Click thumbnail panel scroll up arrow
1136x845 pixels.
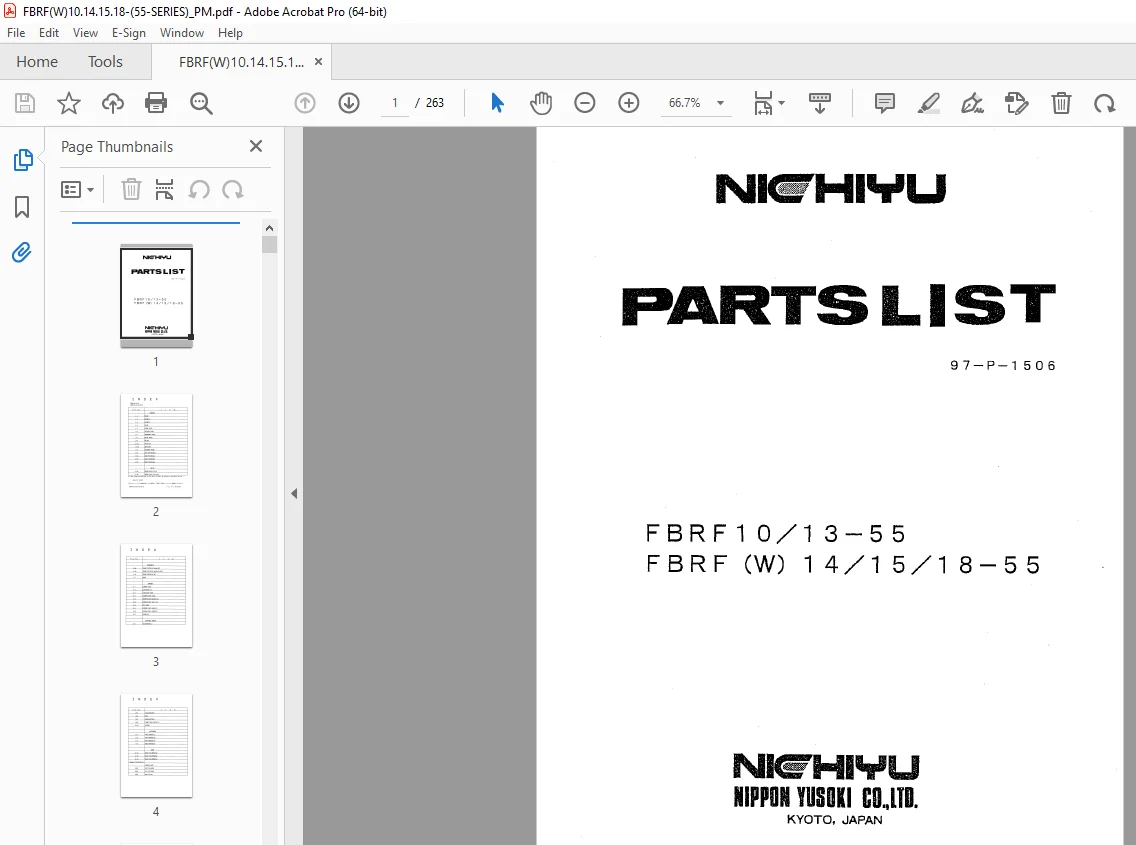270,228
